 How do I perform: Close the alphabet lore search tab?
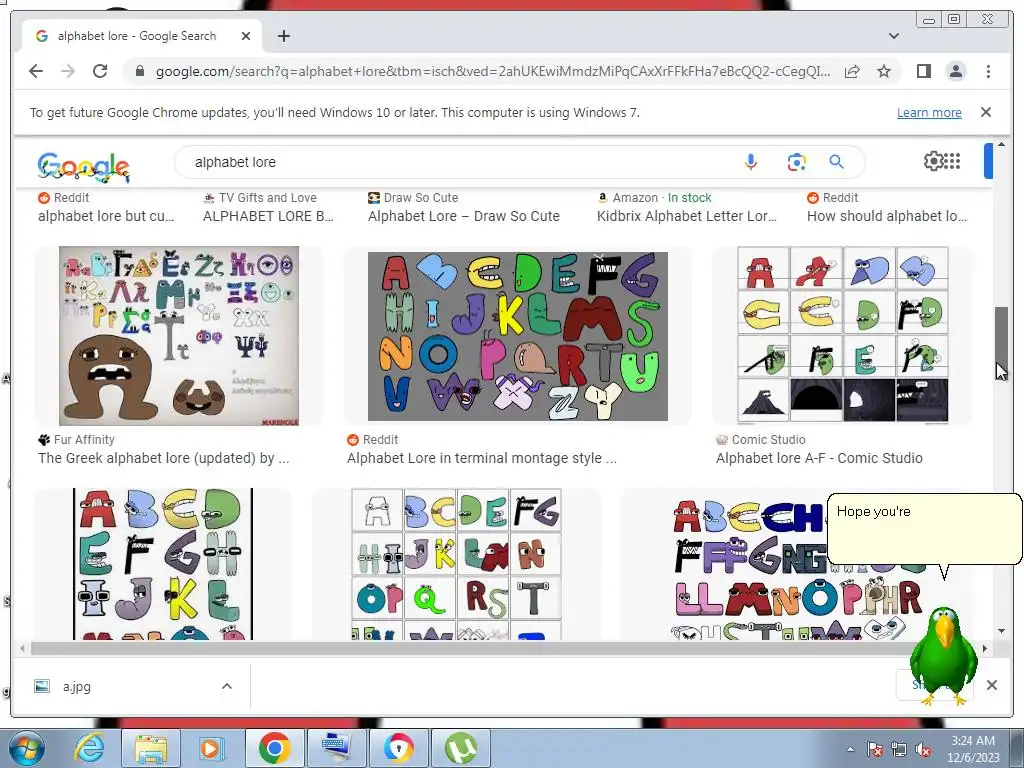246,36
